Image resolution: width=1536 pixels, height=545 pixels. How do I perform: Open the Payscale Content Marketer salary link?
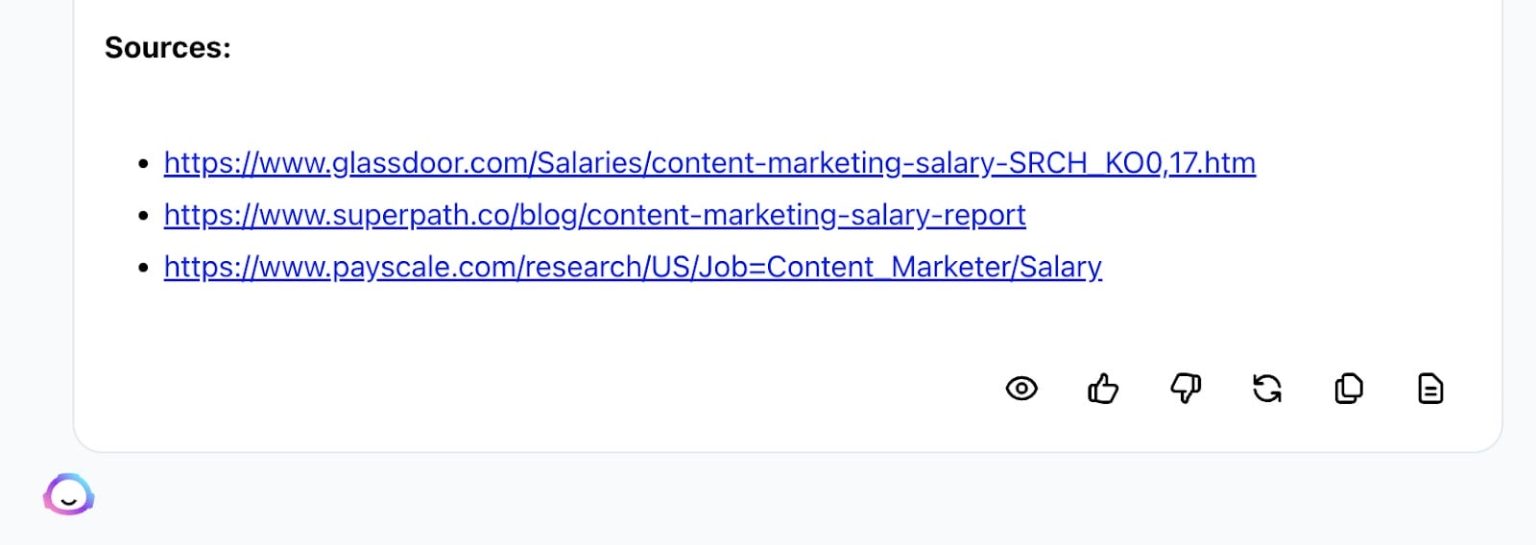[632, 267]
